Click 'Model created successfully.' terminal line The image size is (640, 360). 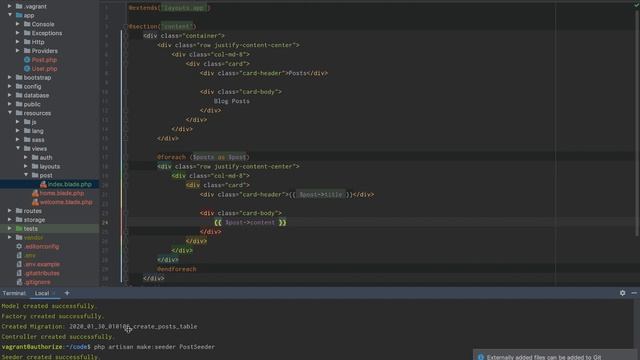49,306
